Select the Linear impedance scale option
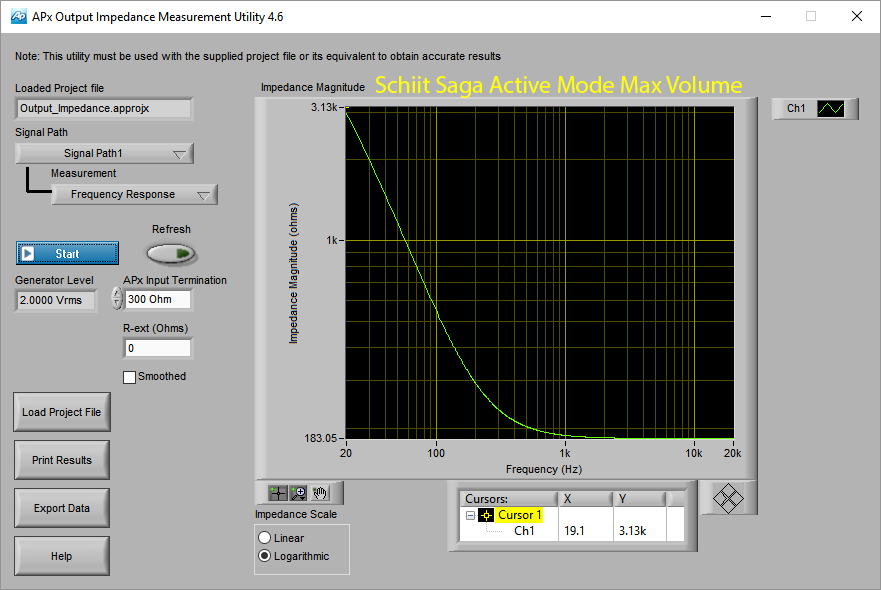This screenshot has height=590, width=881. [265, 538]
